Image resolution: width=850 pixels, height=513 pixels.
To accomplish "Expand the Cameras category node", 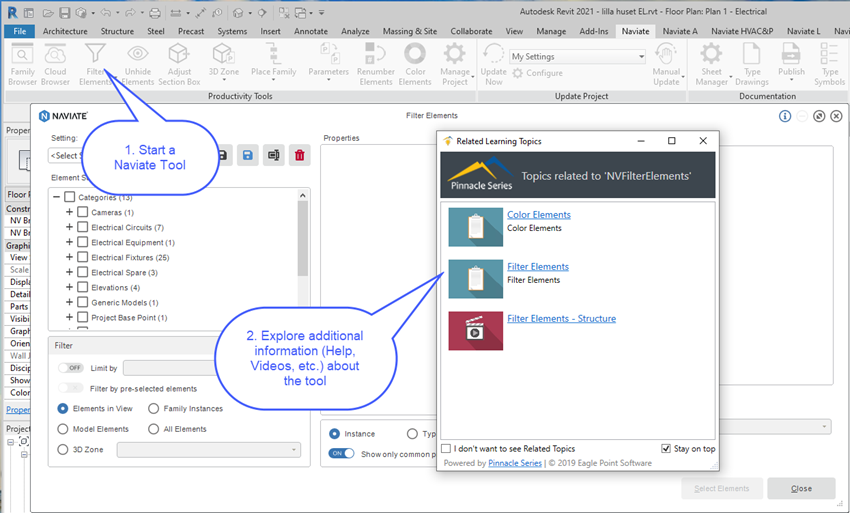I will coord(69,212).
